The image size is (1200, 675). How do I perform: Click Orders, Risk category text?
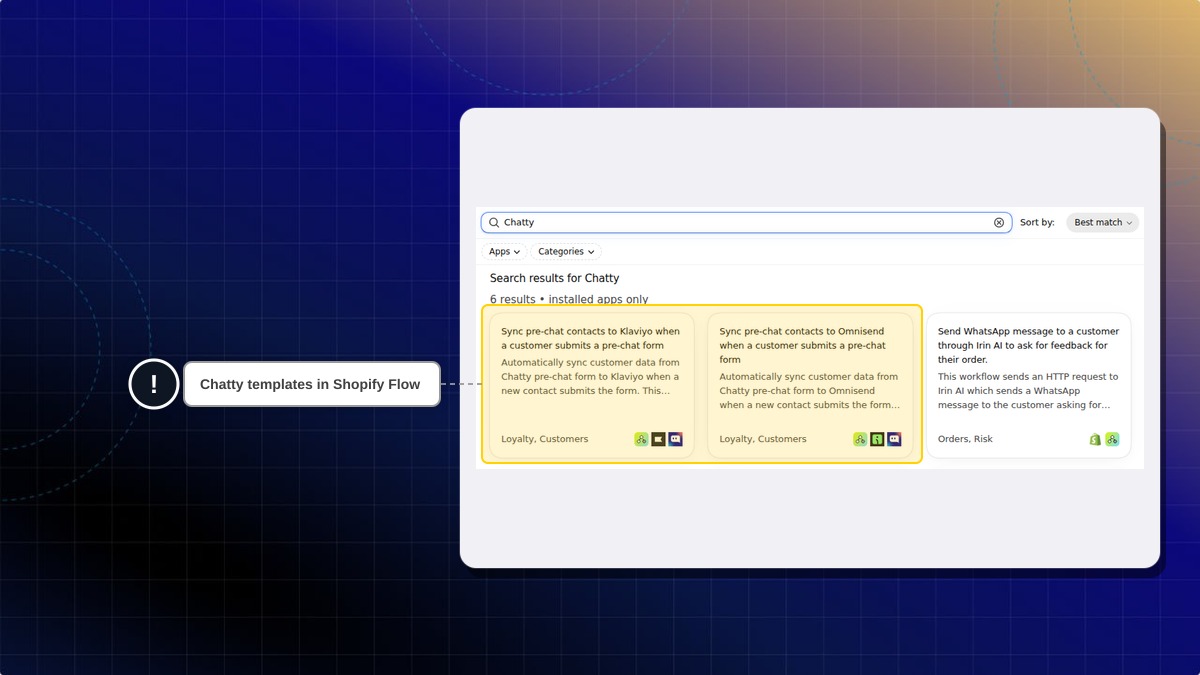point(965,439)
